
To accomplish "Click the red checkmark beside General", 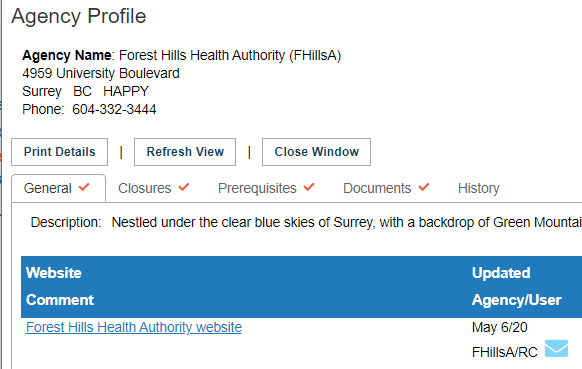I will coord(84,187).
